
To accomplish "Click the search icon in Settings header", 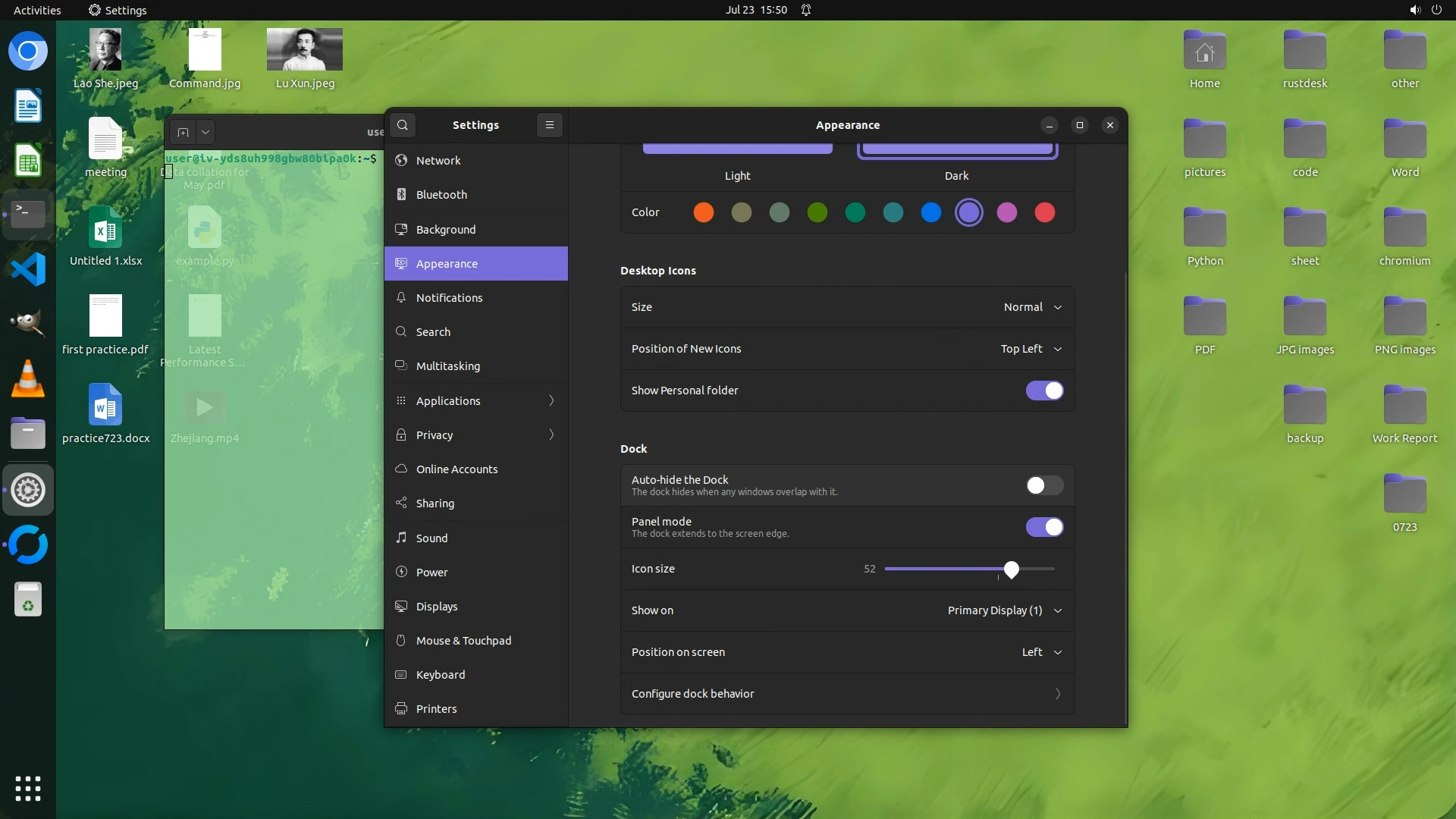I will tap(403, 125).
